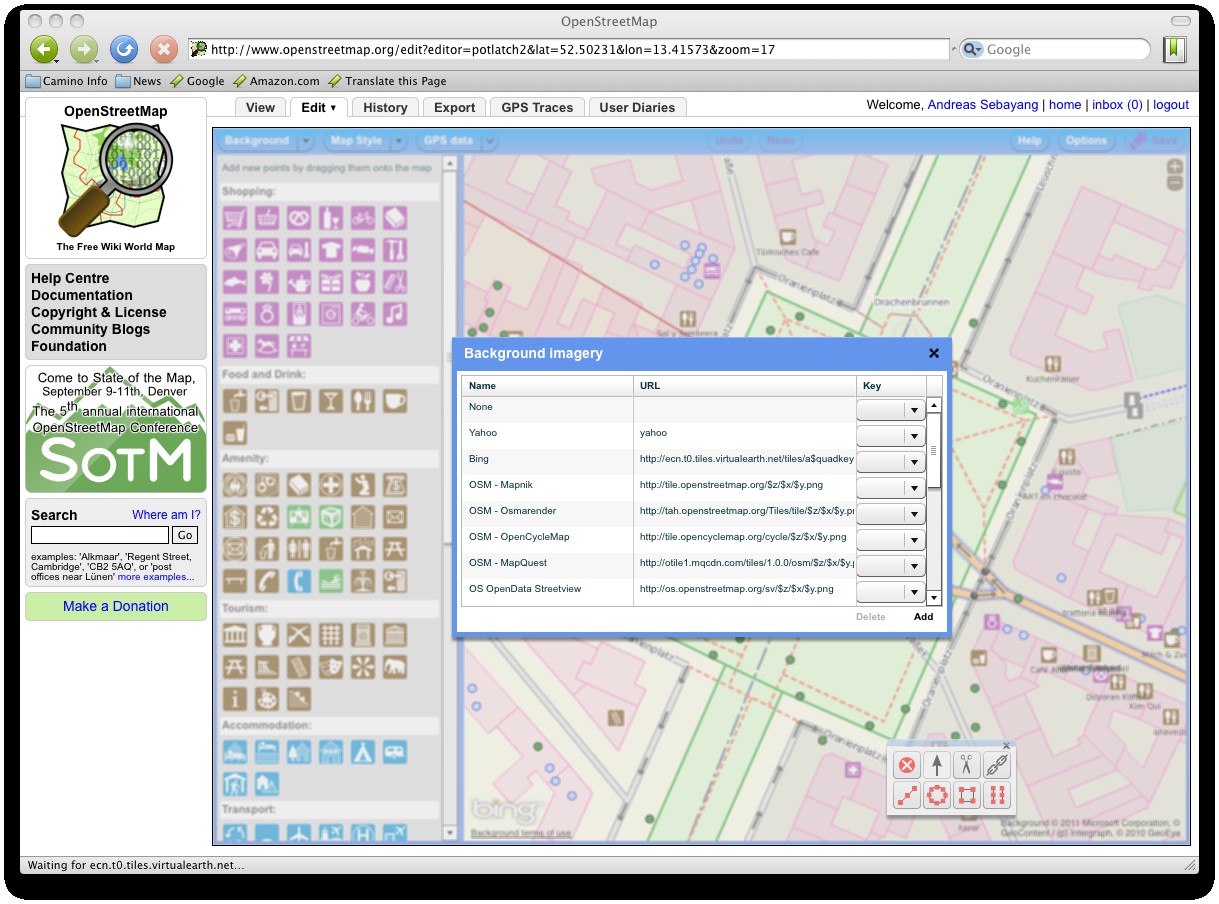Click the reverse direction arrow tool
The image size is (1219, 904).
937,766
